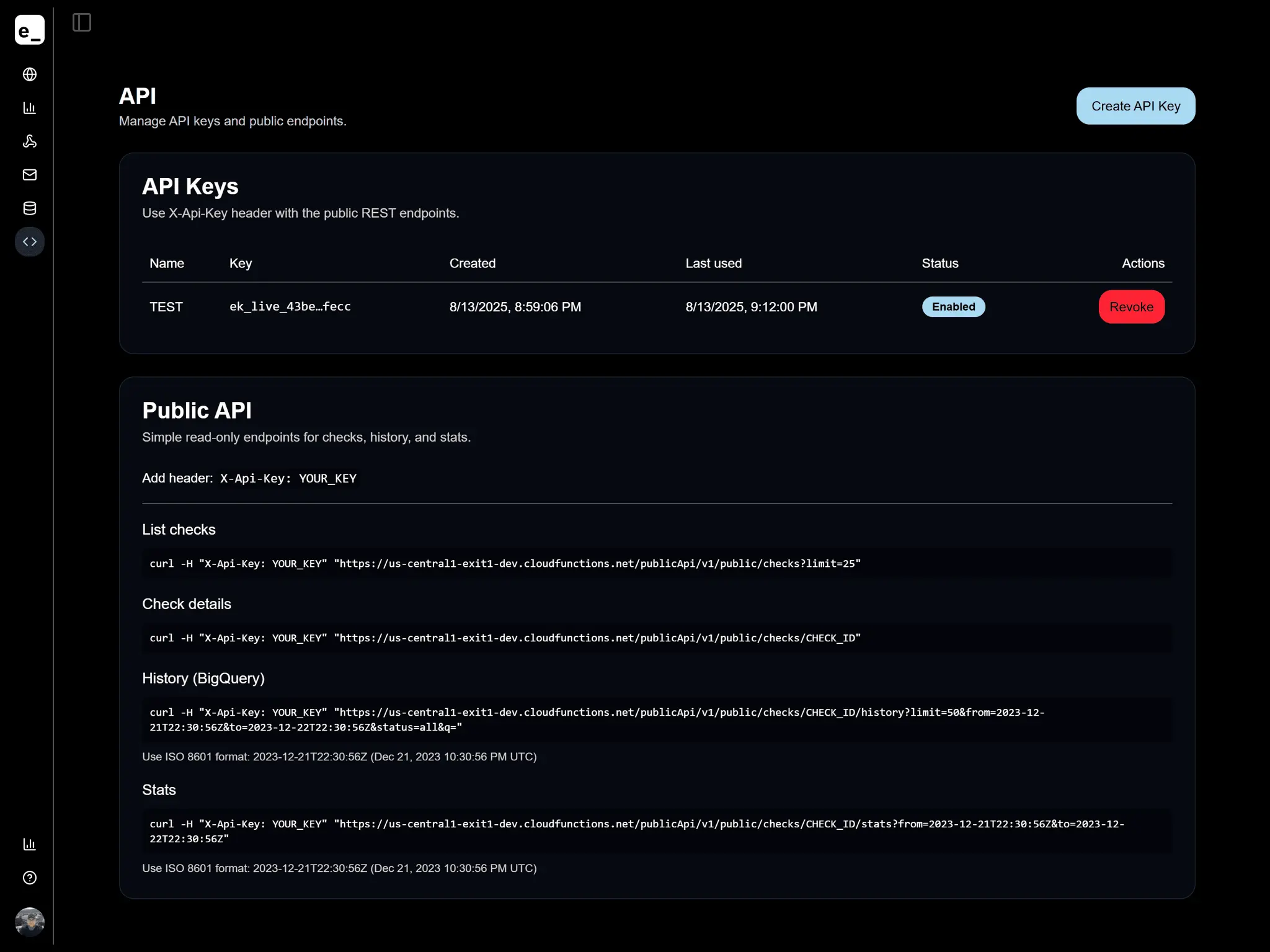Screen dimensions: 1270x952
Task: Click ISO 8601 note under History command
Action: (x=339, y=757)
